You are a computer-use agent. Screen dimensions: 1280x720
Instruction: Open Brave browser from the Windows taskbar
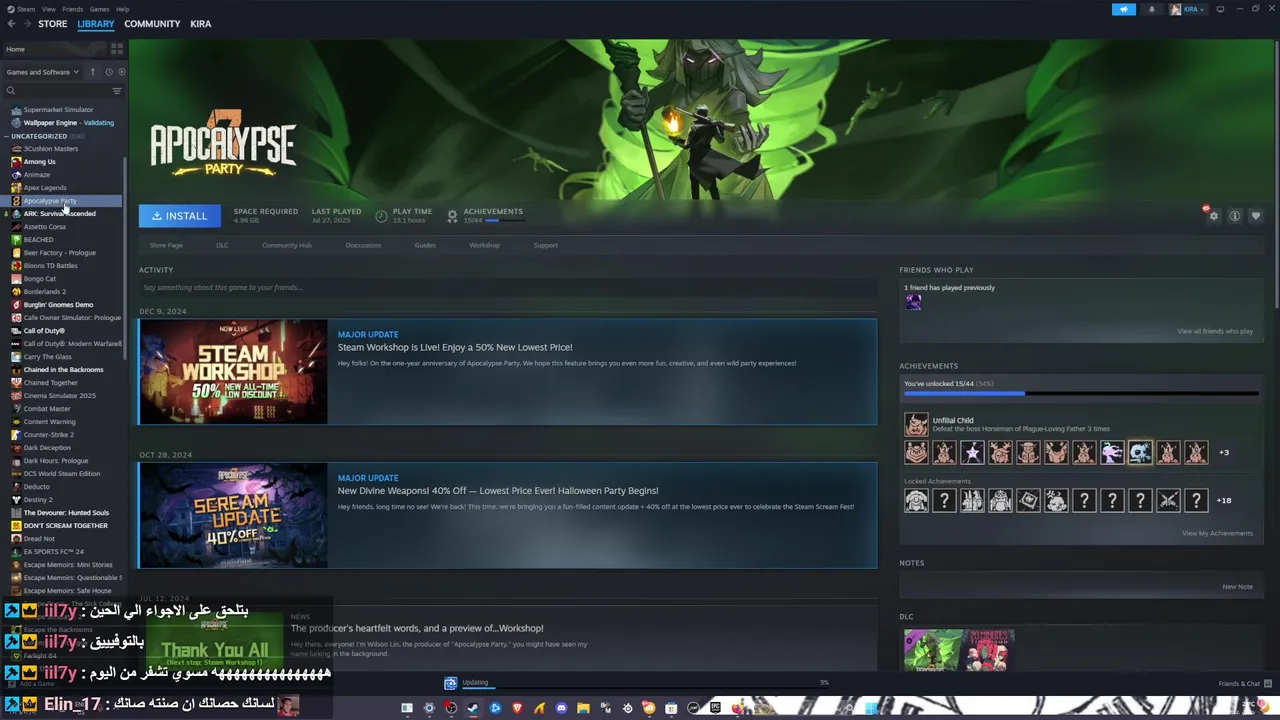tap(517, 708)
